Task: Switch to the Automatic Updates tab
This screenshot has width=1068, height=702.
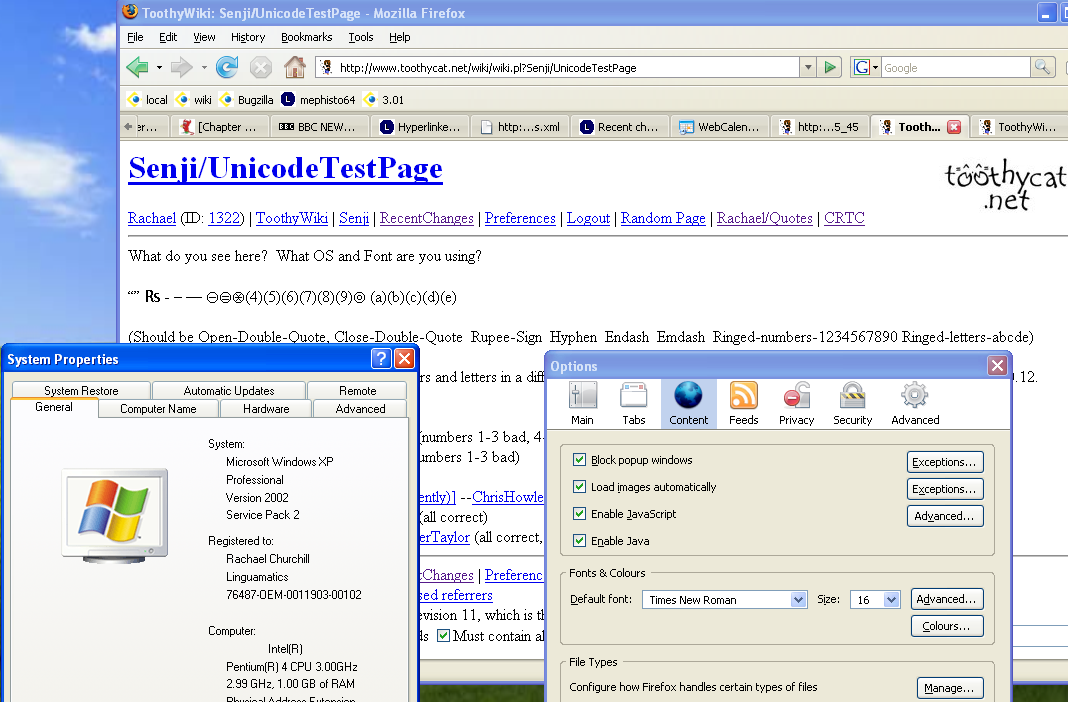Action: [229, 390]
